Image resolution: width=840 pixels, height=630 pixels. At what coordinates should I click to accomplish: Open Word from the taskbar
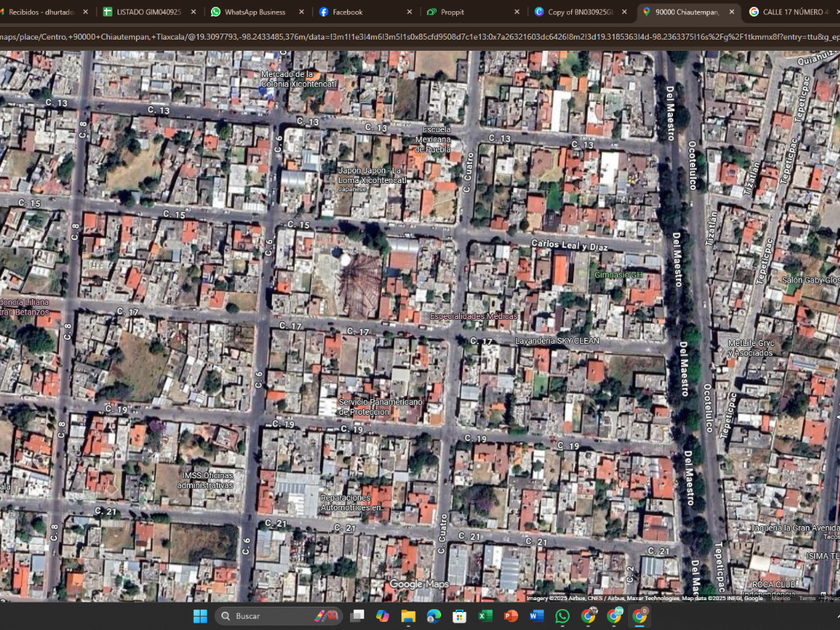(x=537, y=616)
